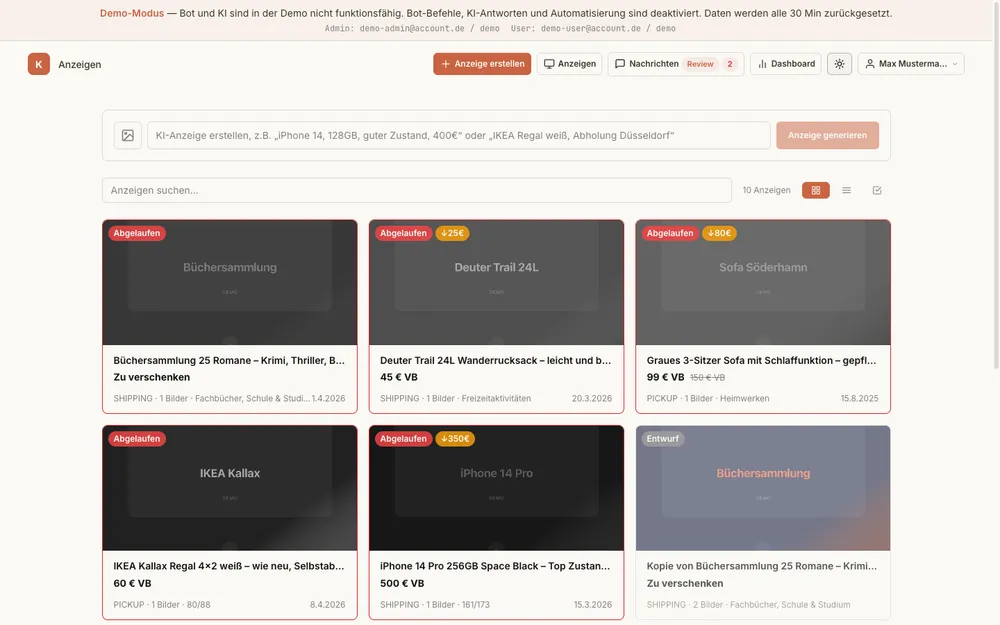Click Review badge in Nachrichten
The width and height of the screenshot is (1000, 625).
click(x=700, y=64)
